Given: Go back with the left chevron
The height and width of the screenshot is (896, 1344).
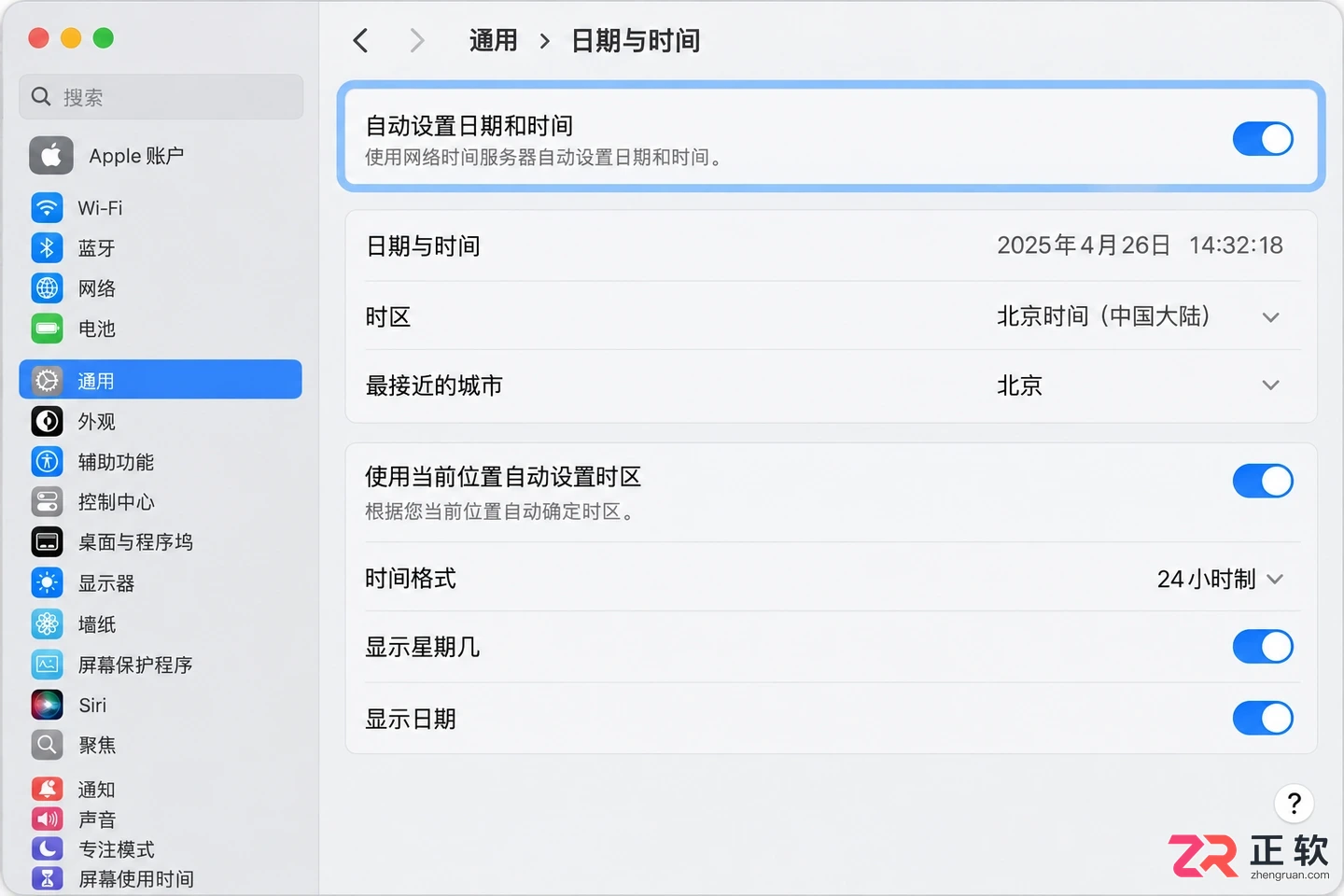Looking at the screenshot, I should [x=361, y=40].
